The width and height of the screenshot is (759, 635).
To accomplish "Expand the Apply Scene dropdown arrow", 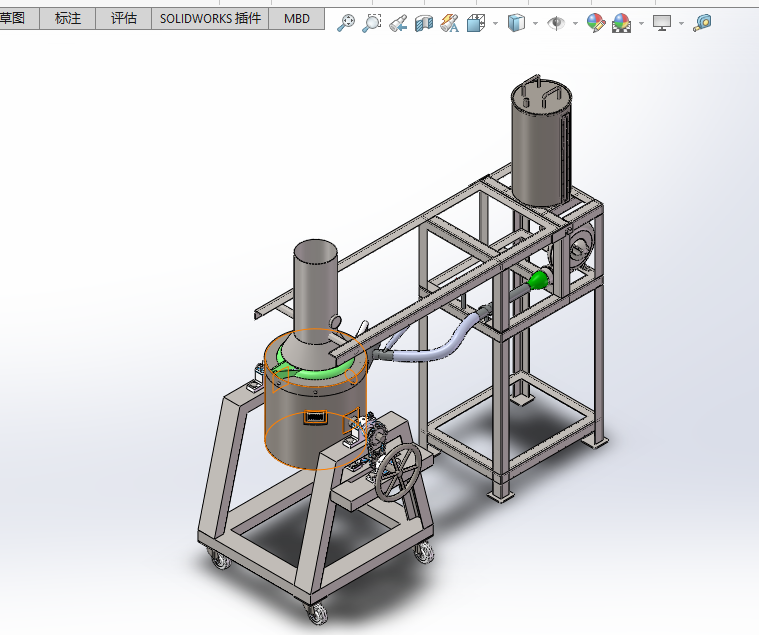I will [639, 24].
